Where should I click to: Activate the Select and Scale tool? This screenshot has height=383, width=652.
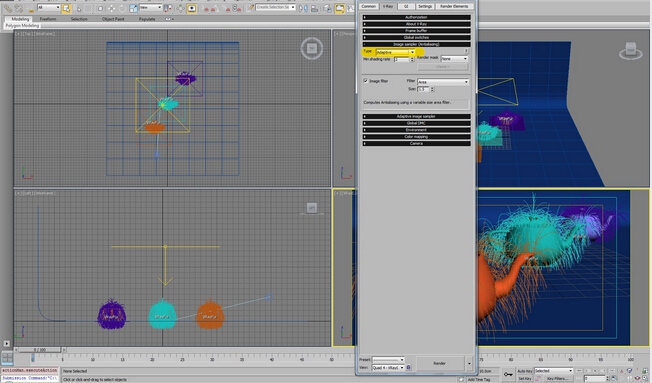coord(133,8)
